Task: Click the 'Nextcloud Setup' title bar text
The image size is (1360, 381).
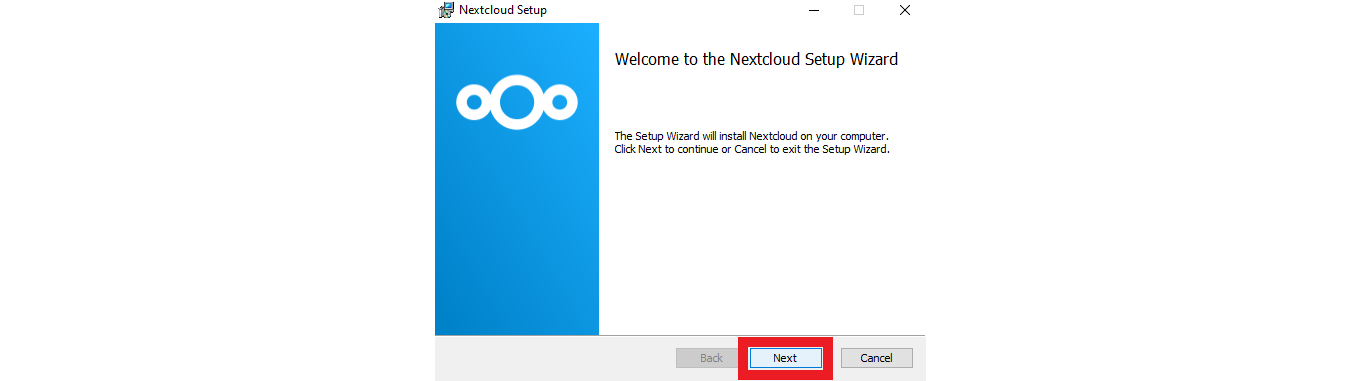Action: (503, 10)
